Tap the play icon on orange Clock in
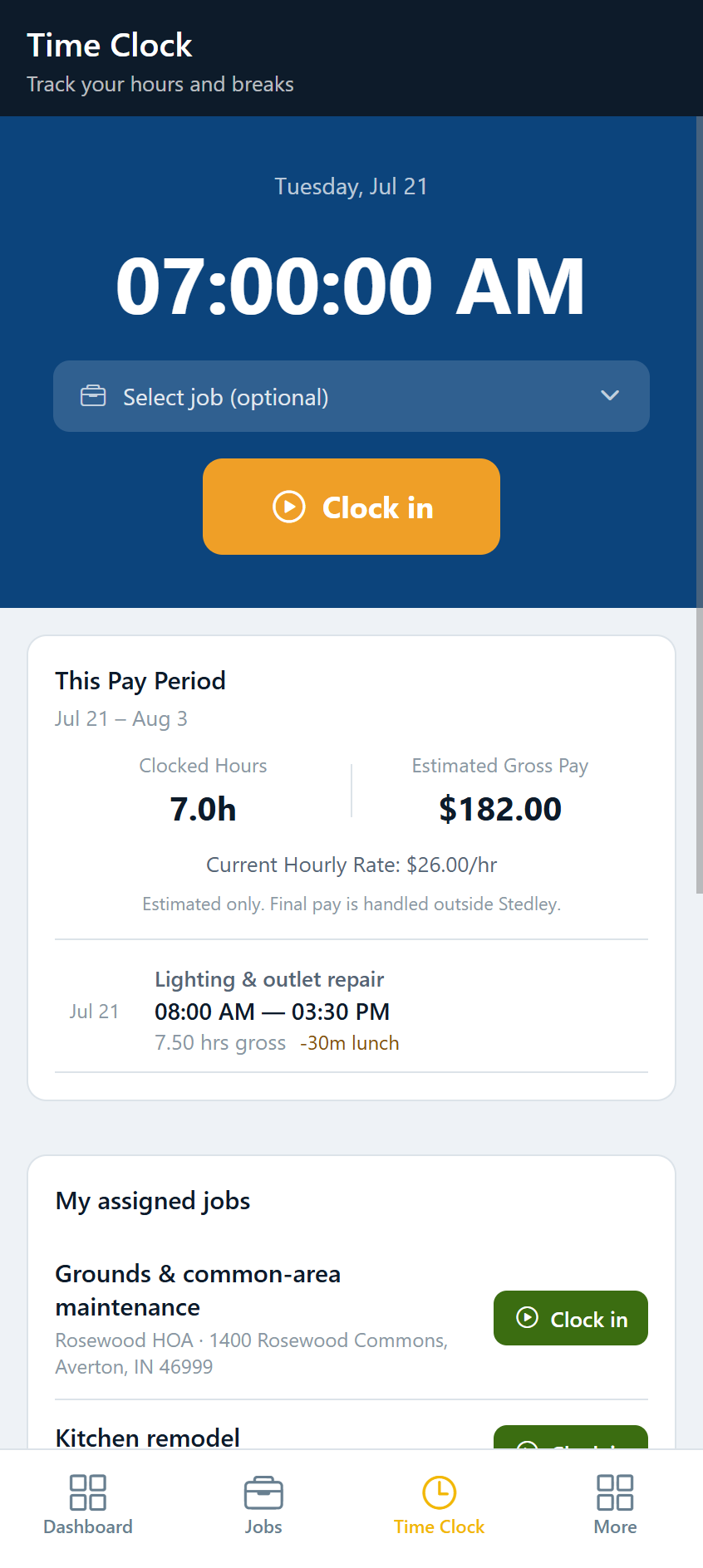Viewport: 703px width, 1568px height. click(x=289, y=507)
